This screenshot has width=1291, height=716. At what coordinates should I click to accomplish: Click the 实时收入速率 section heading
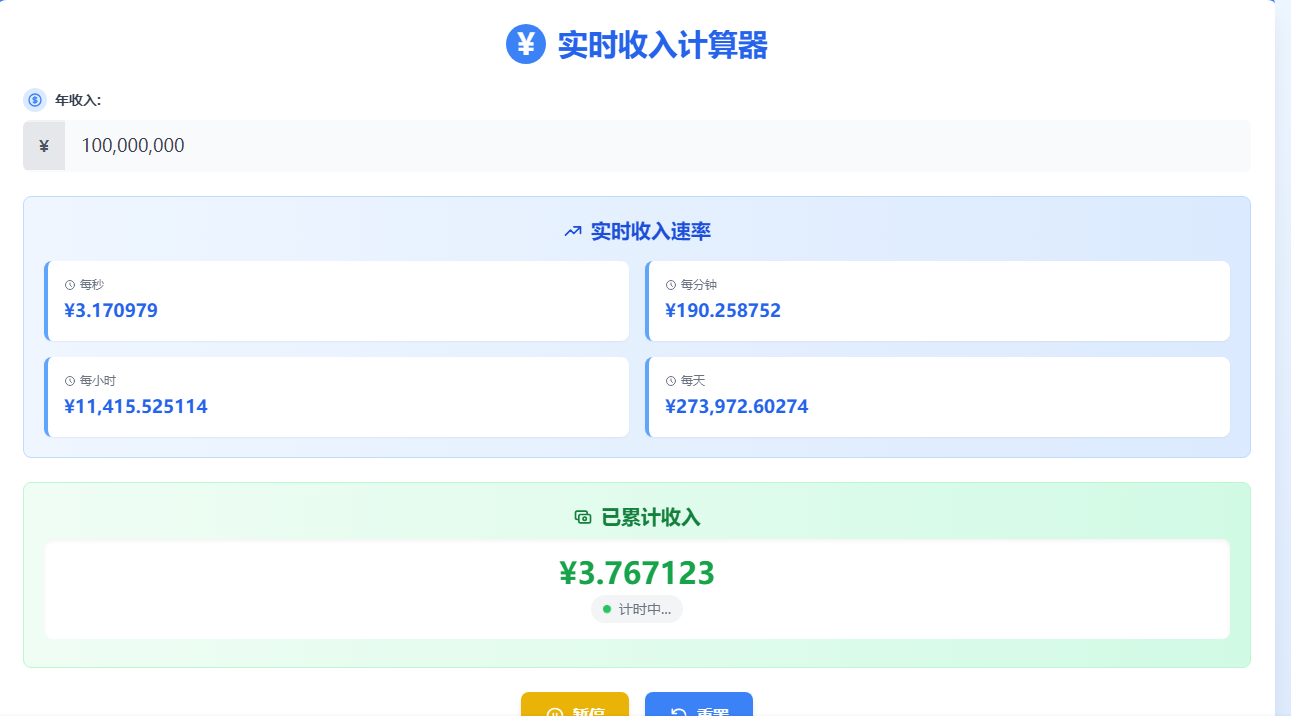pyautogui.click(x=651, y=232)
